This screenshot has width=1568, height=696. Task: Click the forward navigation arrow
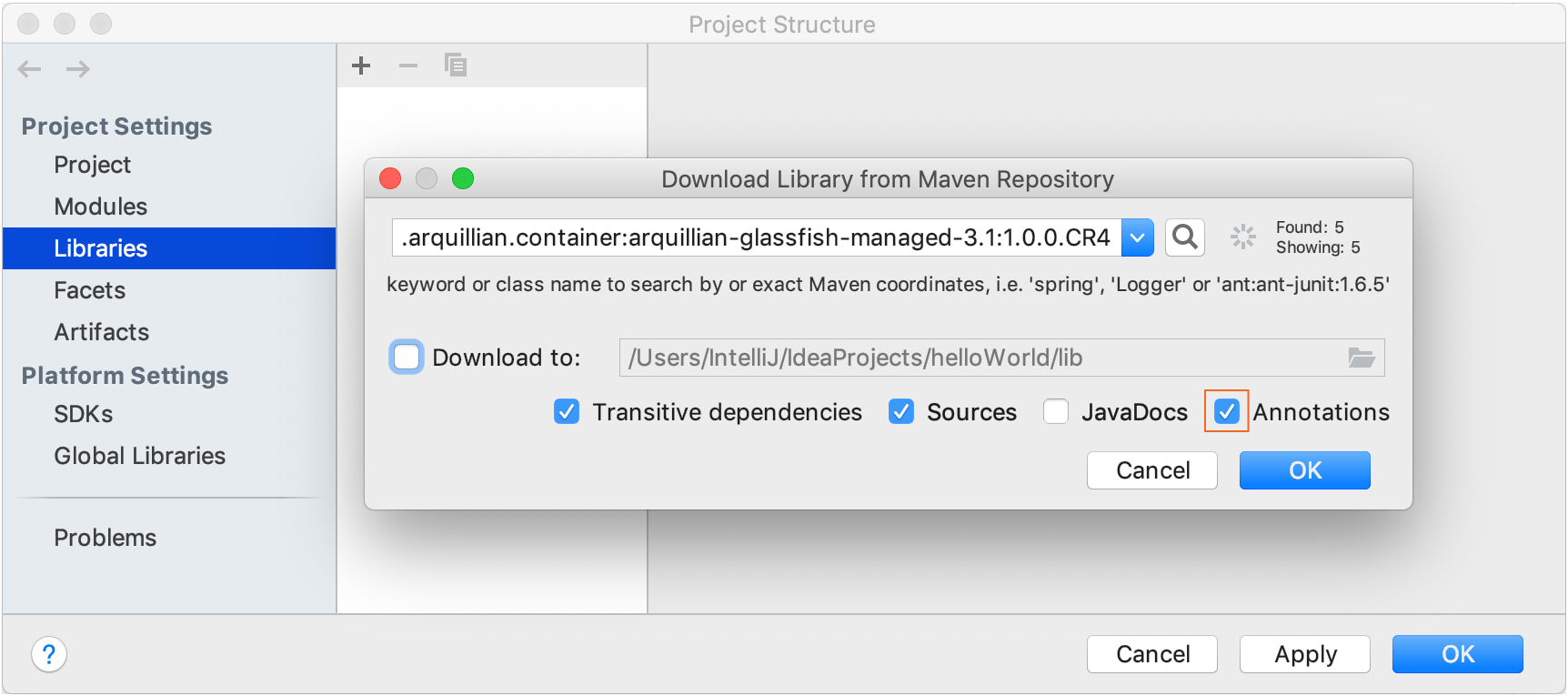(77, 69)
